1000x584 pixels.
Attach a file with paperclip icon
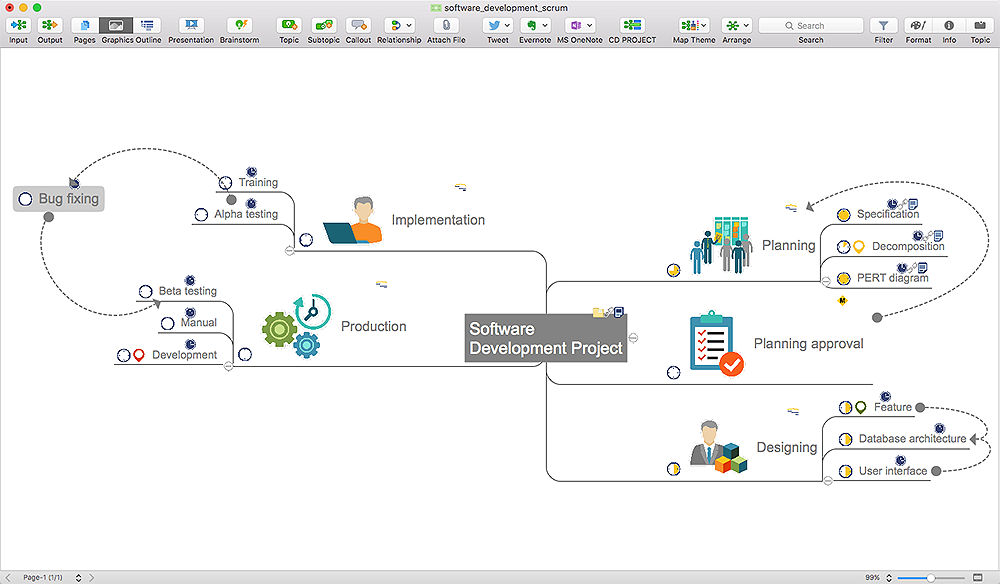tap(446, 26)
